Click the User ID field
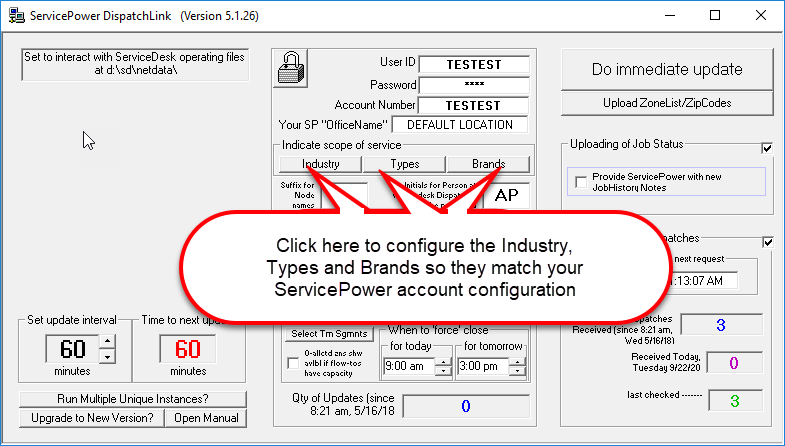The width and height of the screenshot is (785, 446). pyautogui.click(x=476, y=65)
